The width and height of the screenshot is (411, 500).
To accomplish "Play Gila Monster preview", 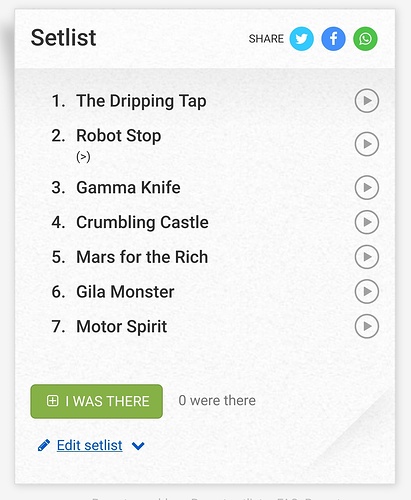I will [x=367, y=291].
